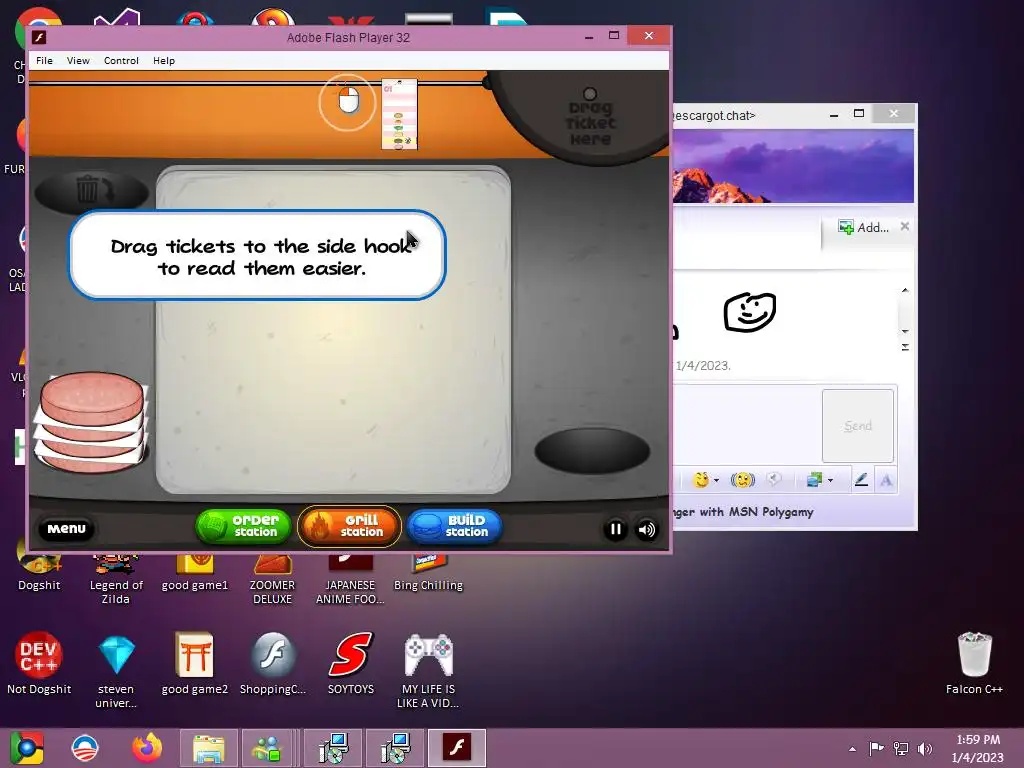Pause the game

[x=615, y=530]
